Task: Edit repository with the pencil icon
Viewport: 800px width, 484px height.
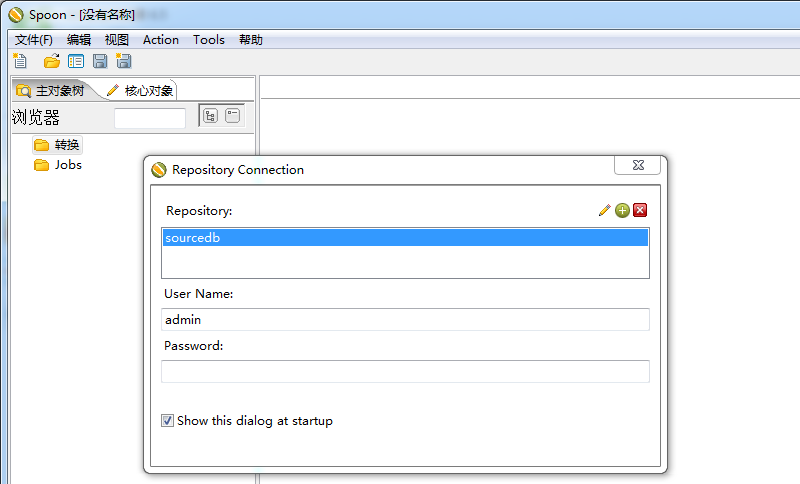Action: point(605,210)
